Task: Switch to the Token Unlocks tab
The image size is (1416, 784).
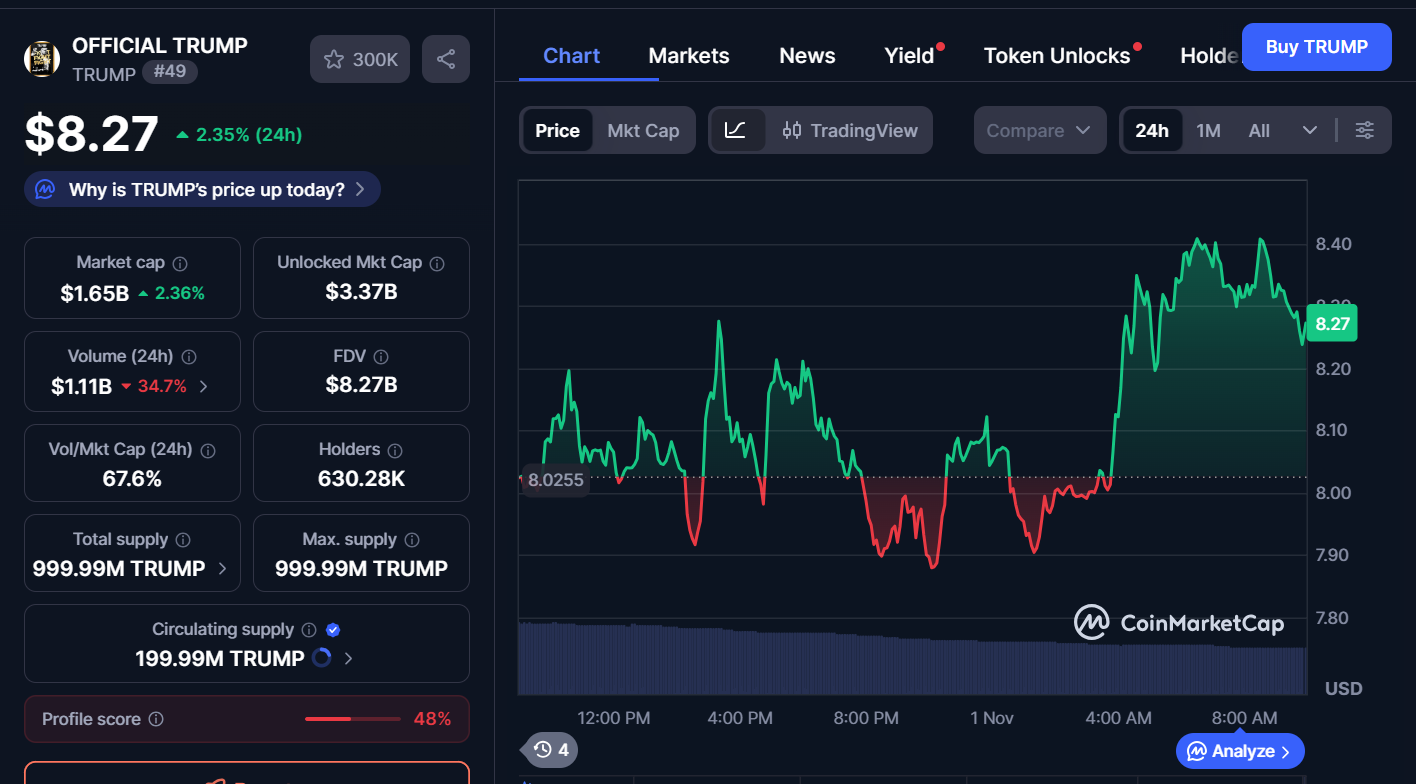Action: click(x=1057, y=56)
